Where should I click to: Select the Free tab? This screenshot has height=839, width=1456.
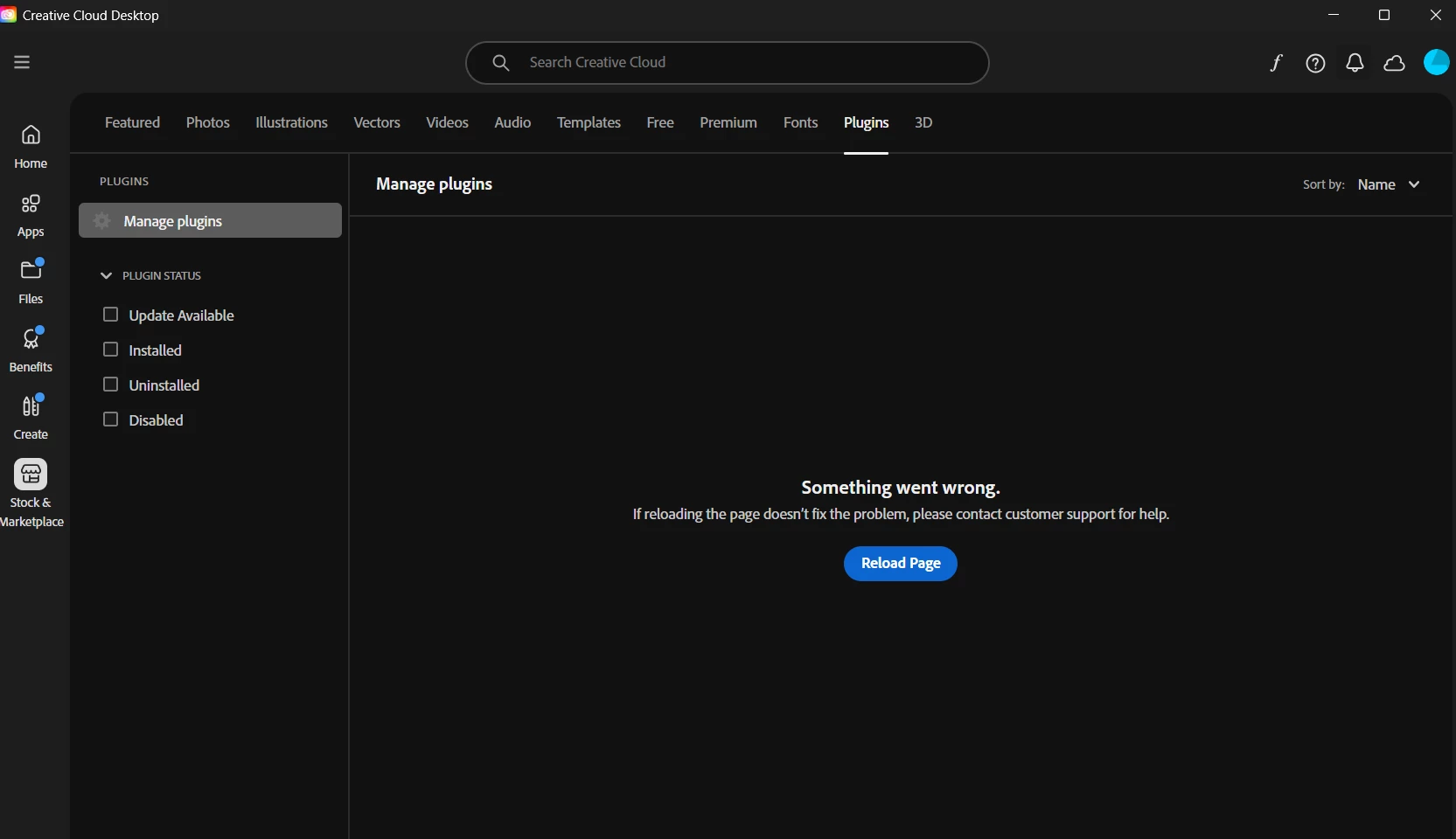coord(660,122)
